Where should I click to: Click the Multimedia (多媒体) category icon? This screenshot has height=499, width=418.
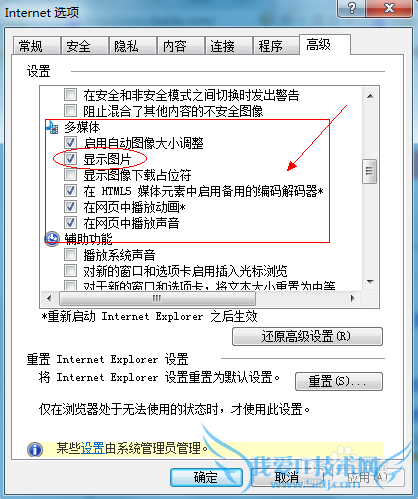(52, 127)
